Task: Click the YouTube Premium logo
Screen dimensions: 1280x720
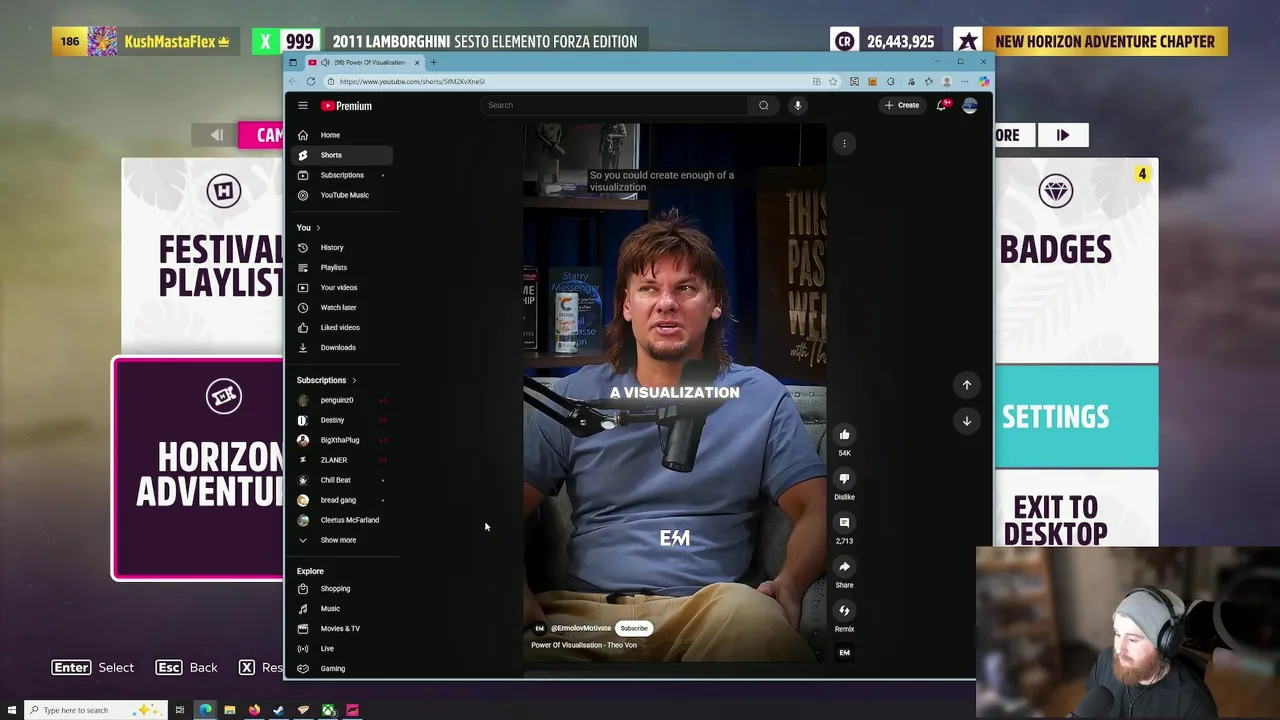Action: click(x=346, y=105)
